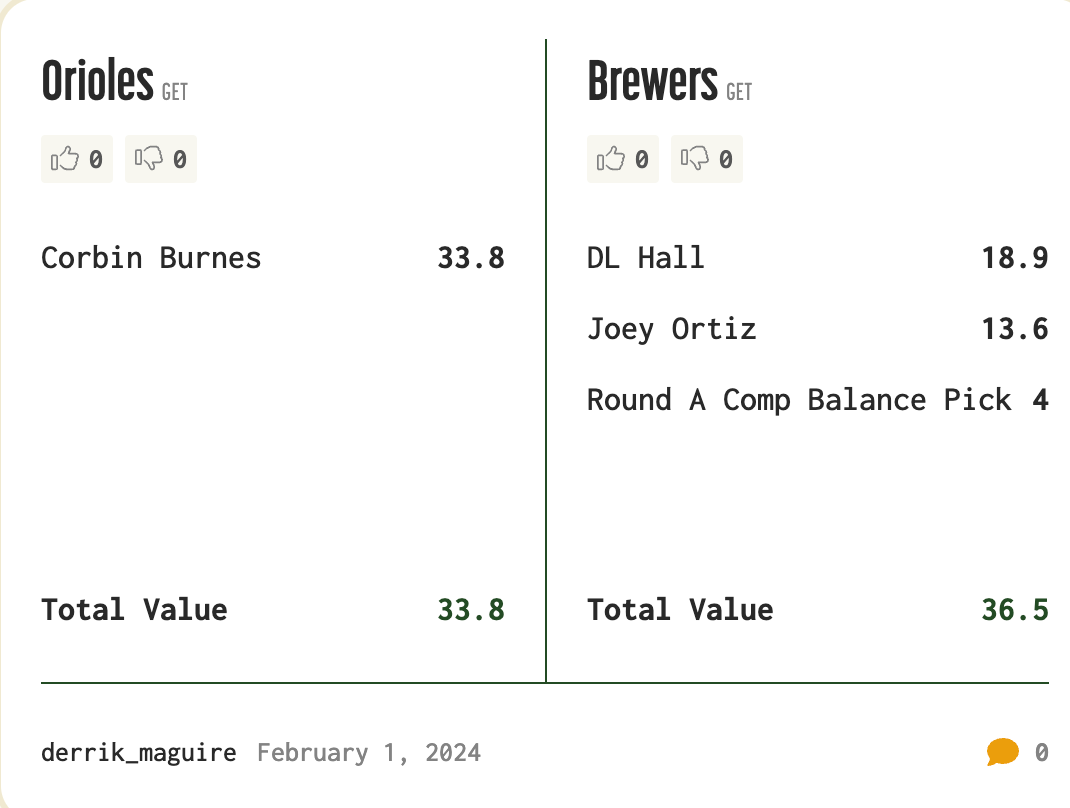Click the Brewers Total Value label
Viewport: 1070px width, 808px height.
click(x=680, y=609)
